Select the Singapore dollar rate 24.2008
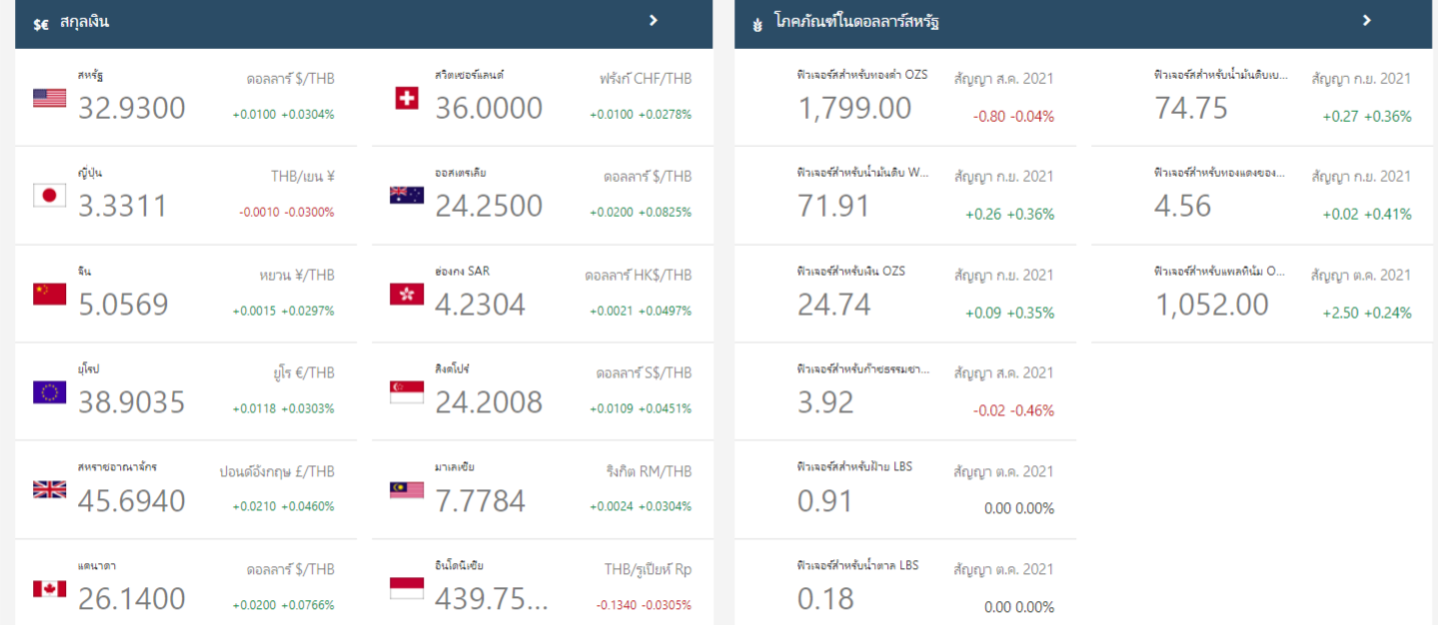1438x625 pixels. point(489,402)
